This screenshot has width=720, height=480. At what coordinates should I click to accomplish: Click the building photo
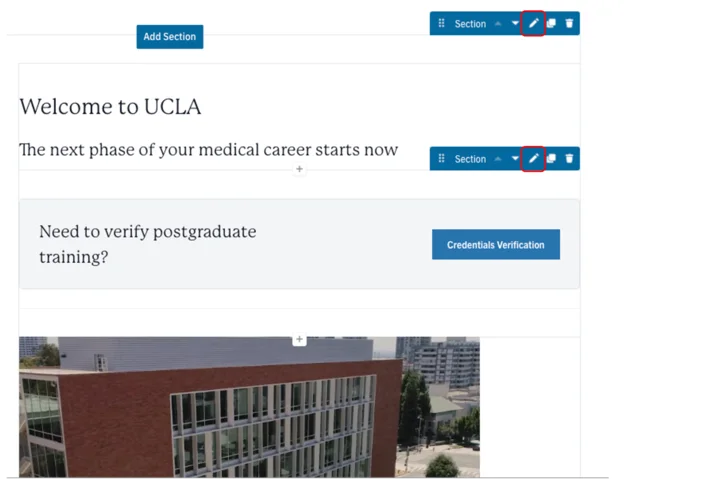click(249, 410)
